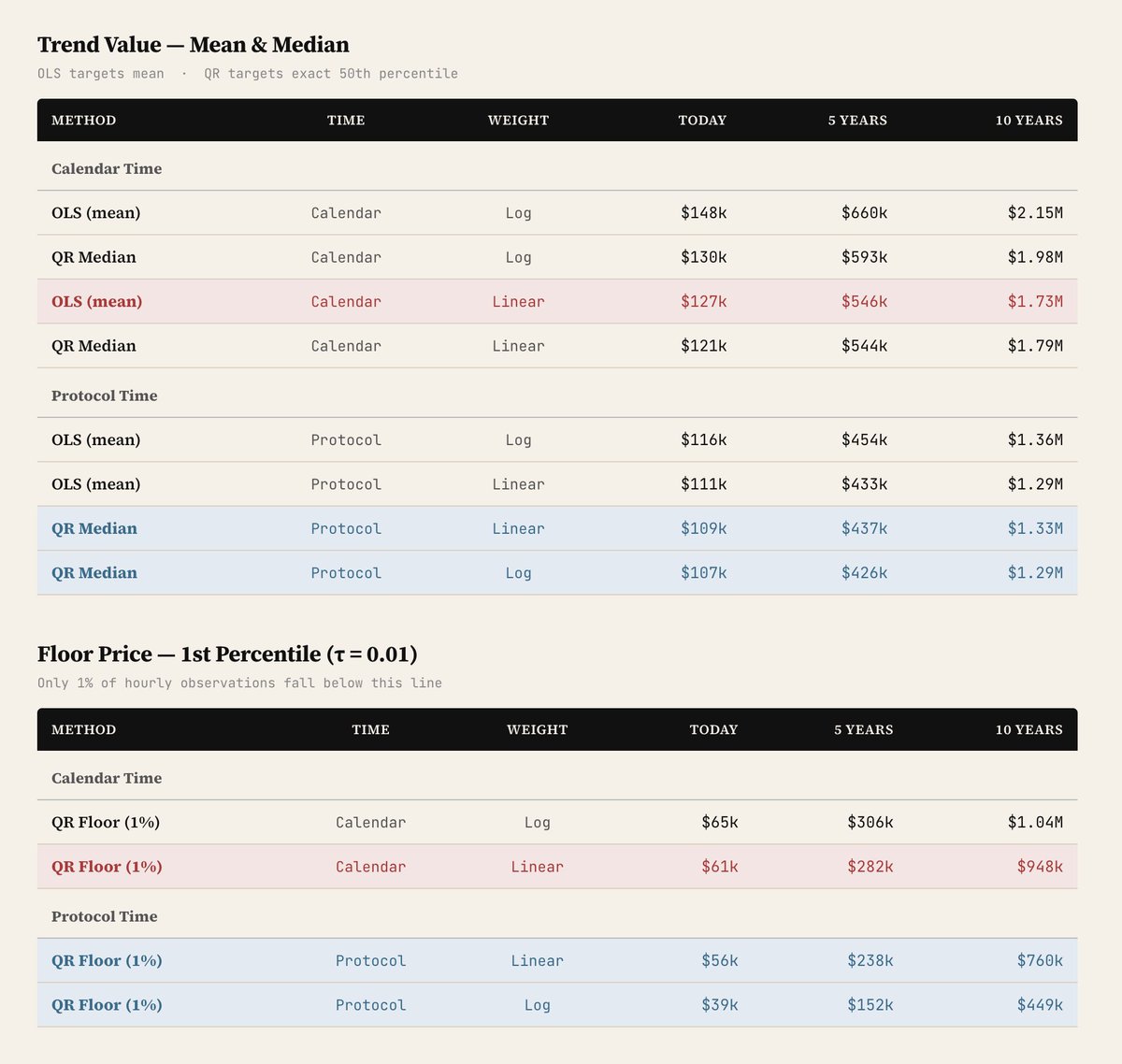Screen dimensions: 1122x1064
Task: Select TIME column header in Floor Price table
Action: click(x=370, y=730)
